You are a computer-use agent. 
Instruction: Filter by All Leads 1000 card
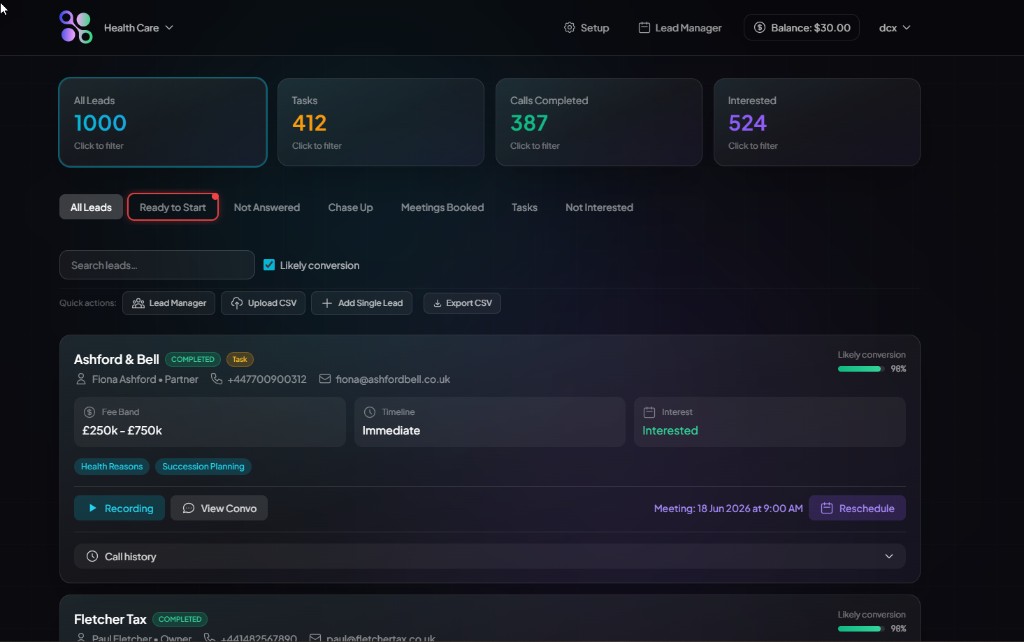(x=163, y=122)
